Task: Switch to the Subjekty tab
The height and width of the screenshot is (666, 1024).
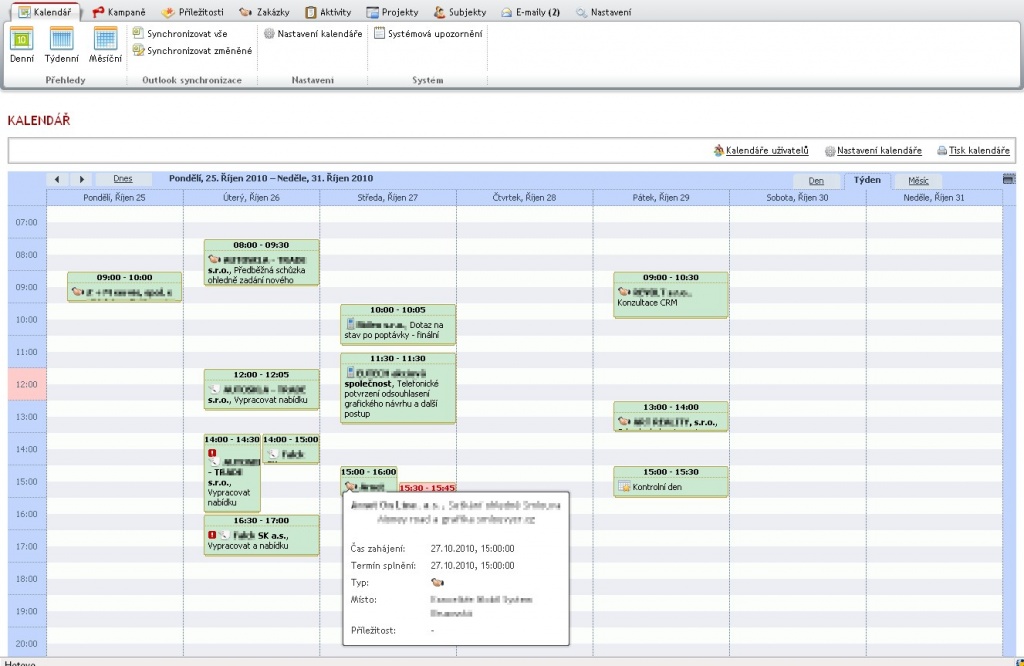Action: pos(460,12)
